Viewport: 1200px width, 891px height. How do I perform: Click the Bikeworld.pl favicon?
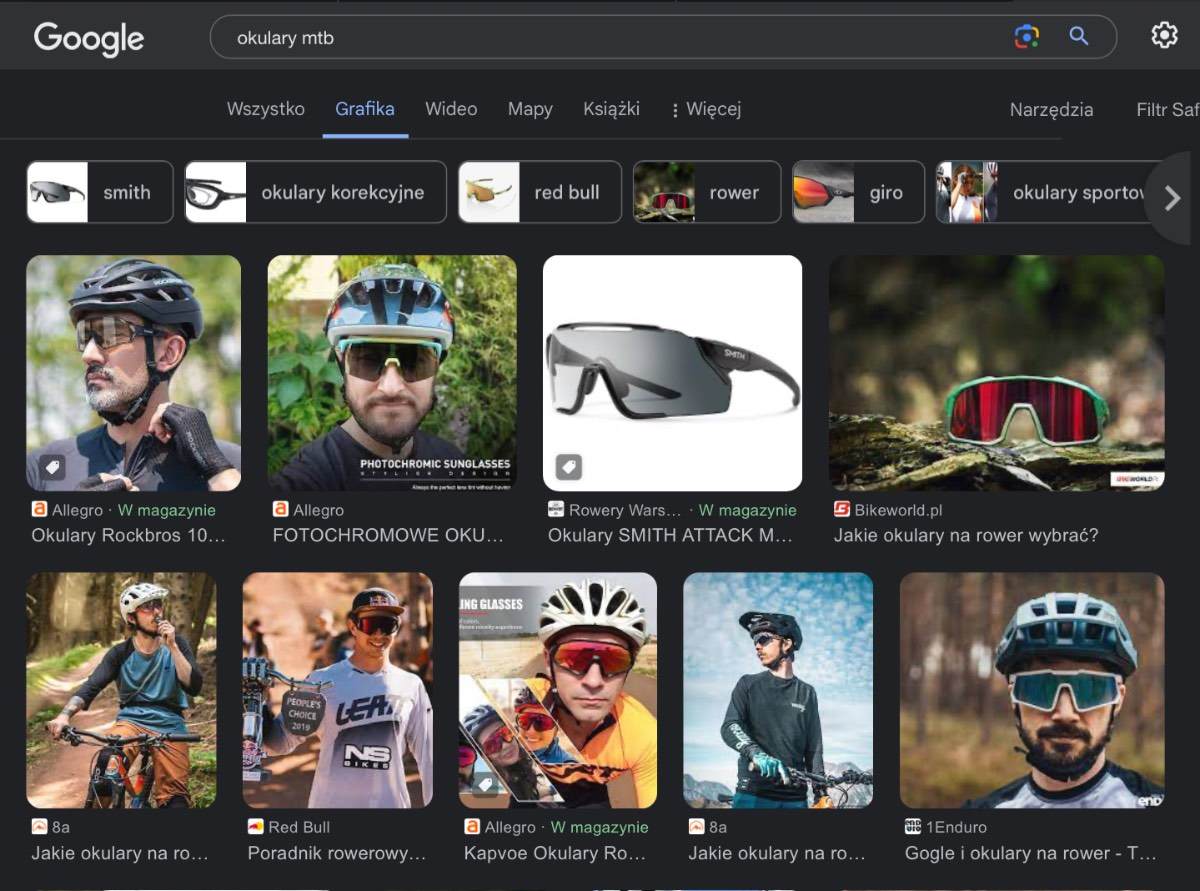(x=842, y=510)
